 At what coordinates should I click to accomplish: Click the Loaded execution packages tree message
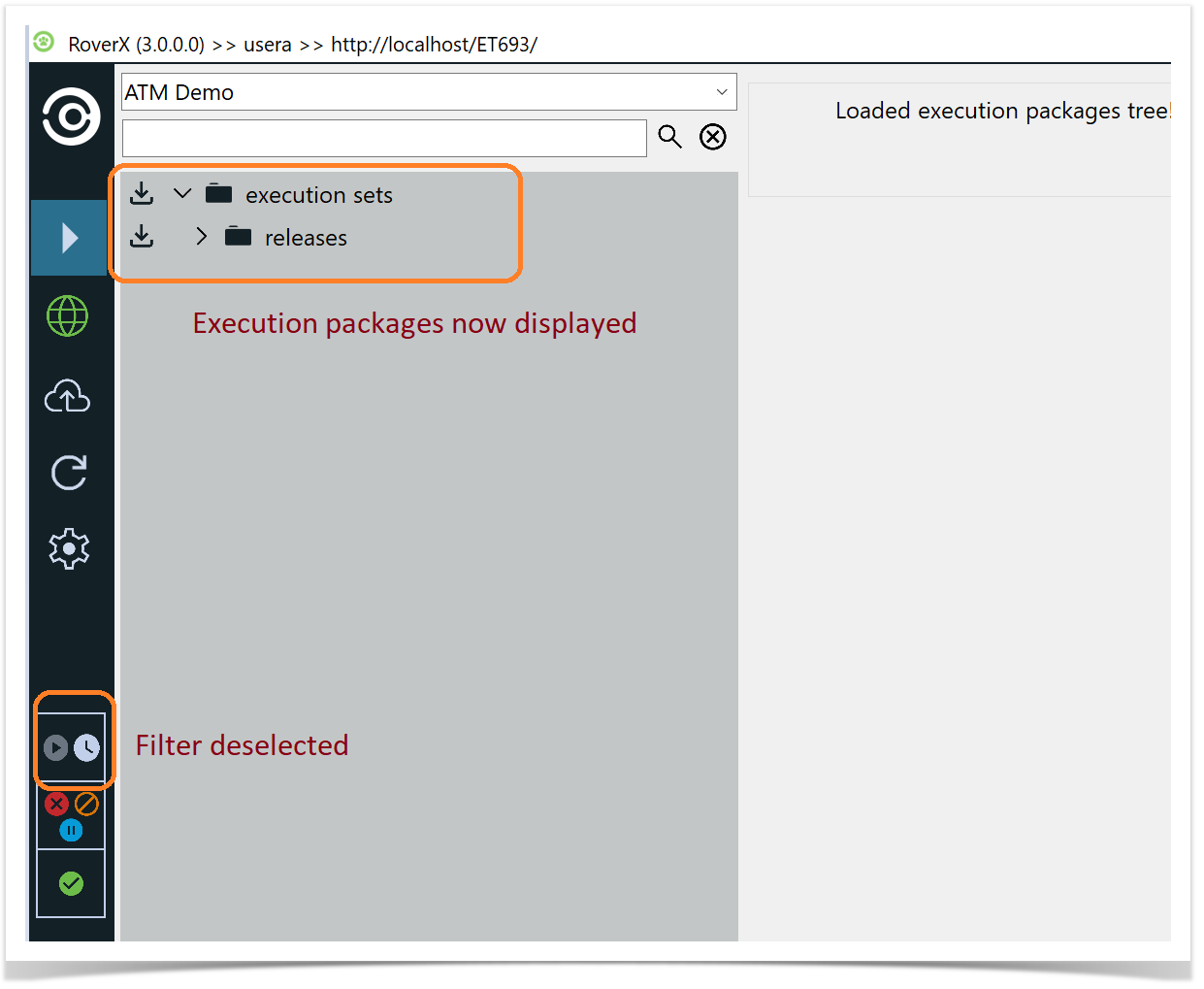tap(1001, 112)
